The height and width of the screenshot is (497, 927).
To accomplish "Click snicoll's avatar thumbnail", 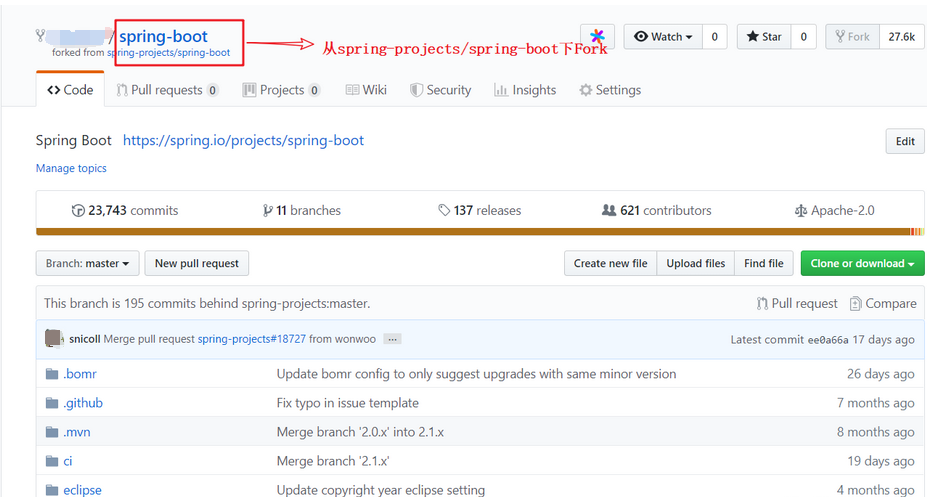I will (54, 339).
